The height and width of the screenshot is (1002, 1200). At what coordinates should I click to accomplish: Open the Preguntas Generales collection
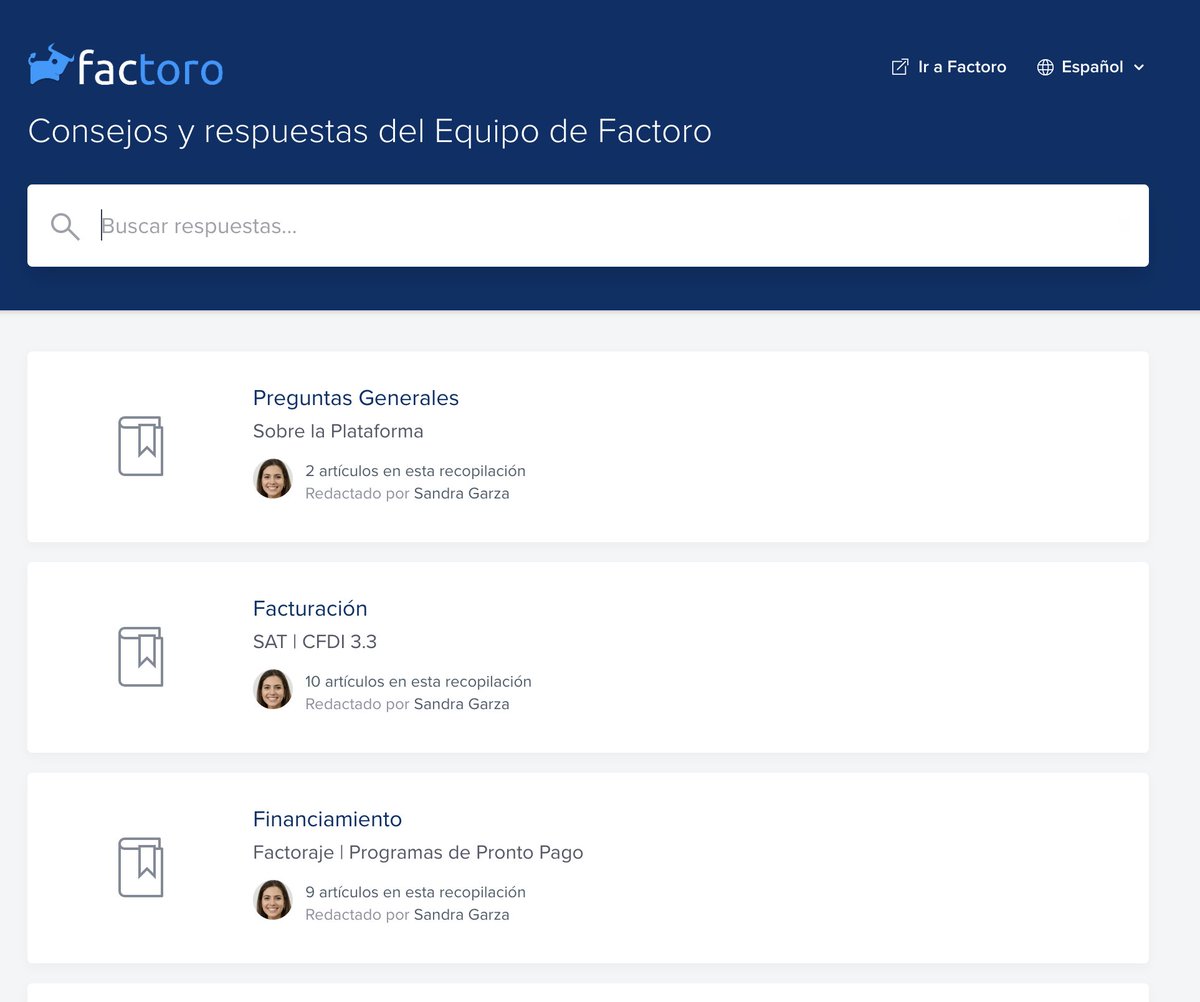(356, 398)
